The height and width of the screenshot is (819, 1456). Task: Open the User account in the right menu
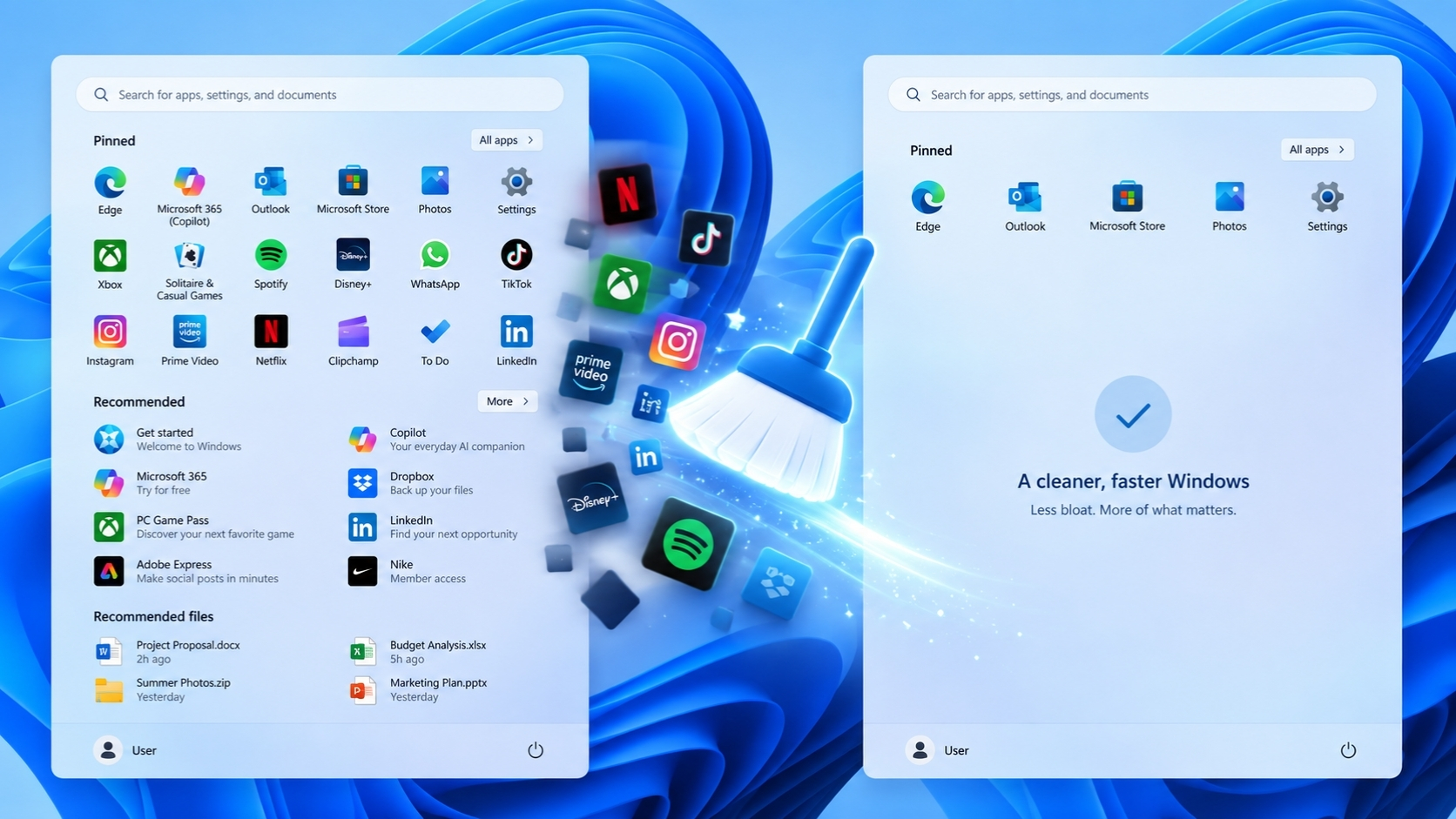pyautogui.click(x=938, y=750)
